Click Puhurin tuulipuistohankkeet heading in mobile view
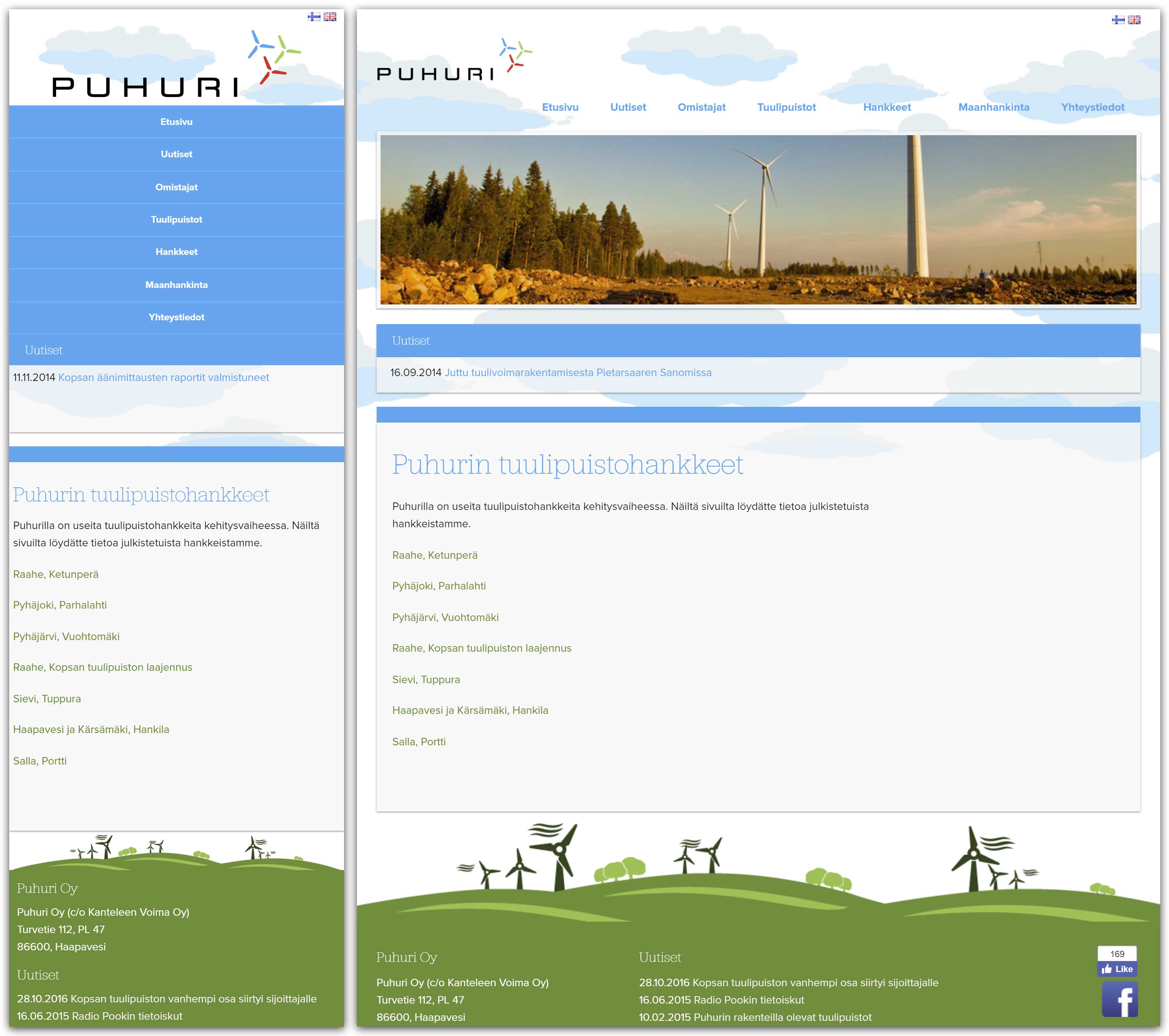Viewport: 1169px width, 1036px height. [141, 495]
